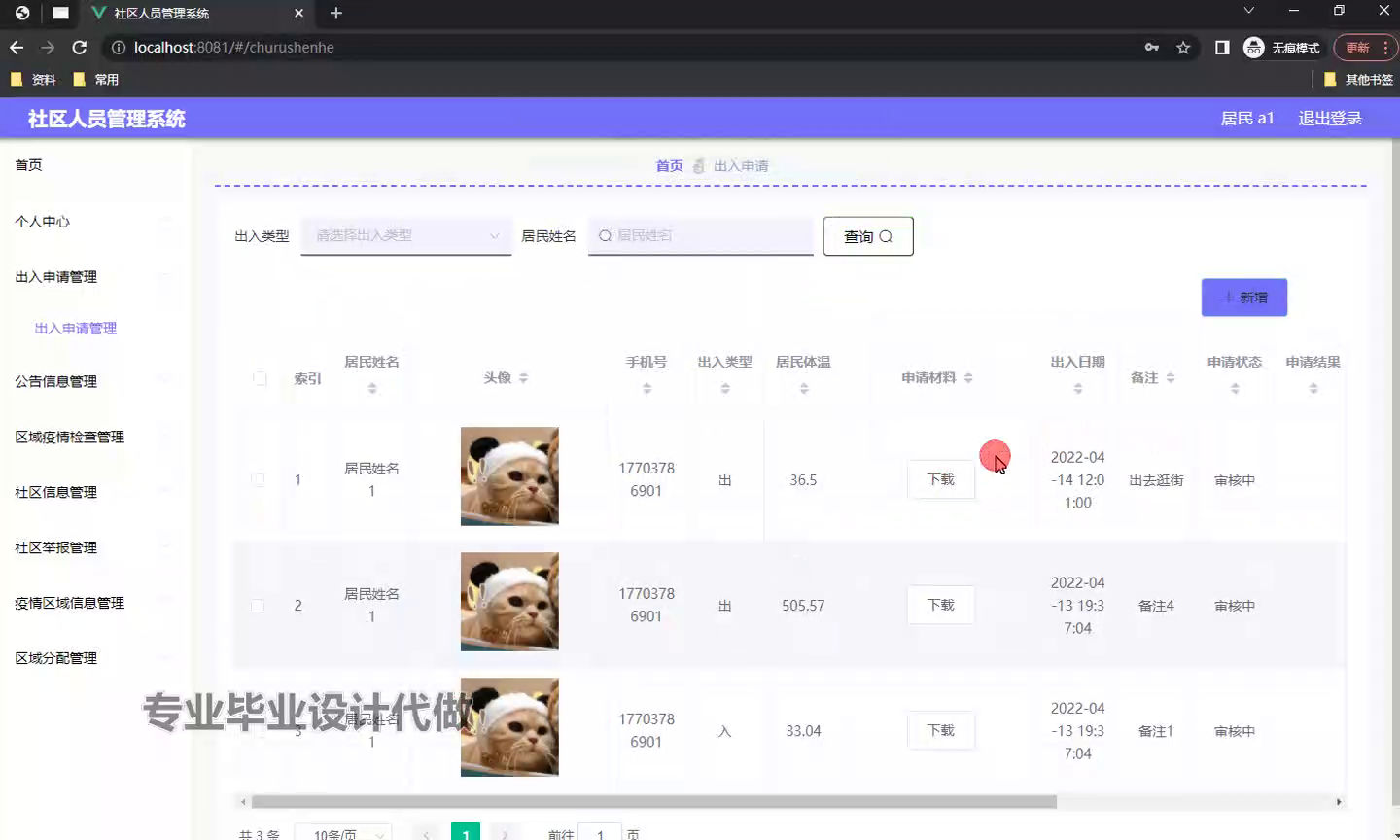1400x840 pixels.
Task: Click the table scrollbar's left arrow
Action: pyautogui.click(x=243, y=802)
